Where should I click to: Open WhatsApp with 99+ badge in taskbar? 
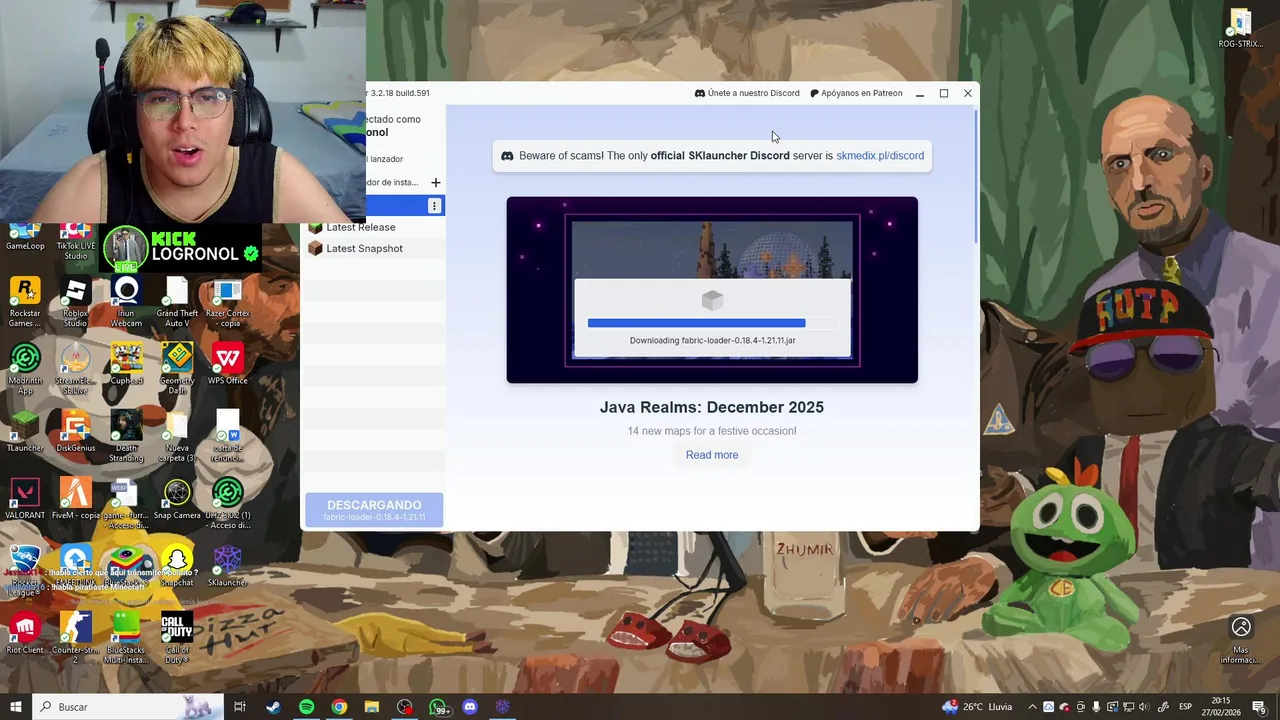(x=438, y=707)
